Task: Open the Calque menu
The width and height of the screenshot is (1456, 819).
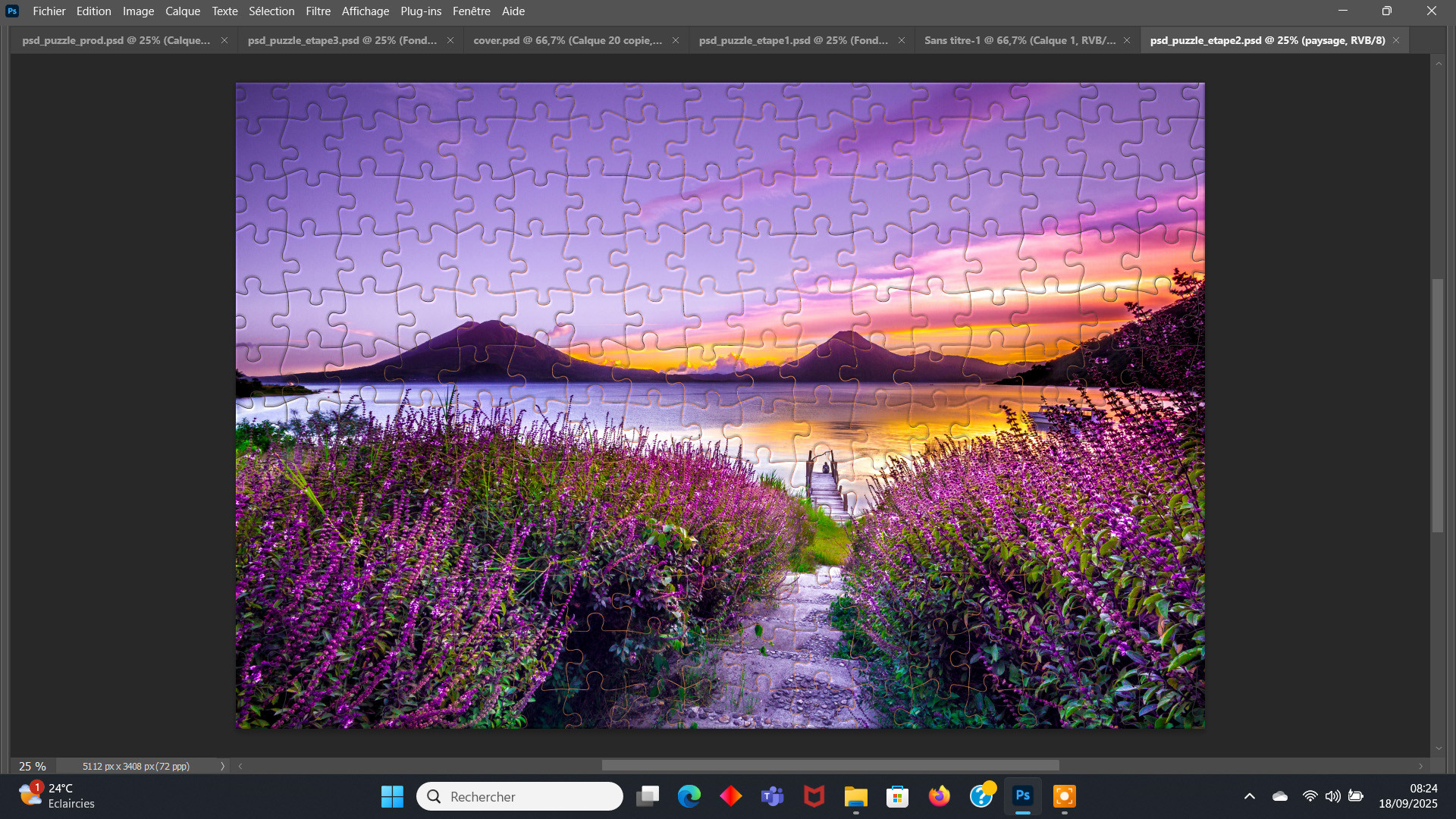Action: click(x=183, y=11)
